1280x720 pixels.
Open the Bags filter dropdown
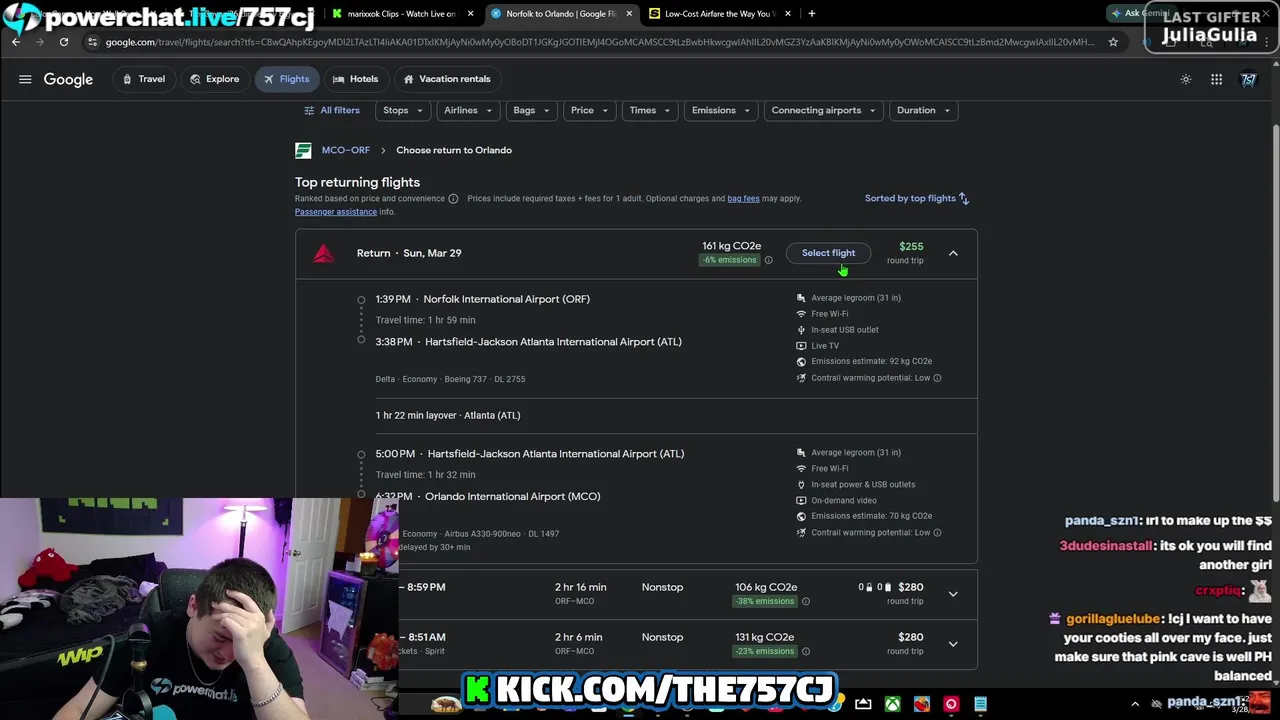531,110
